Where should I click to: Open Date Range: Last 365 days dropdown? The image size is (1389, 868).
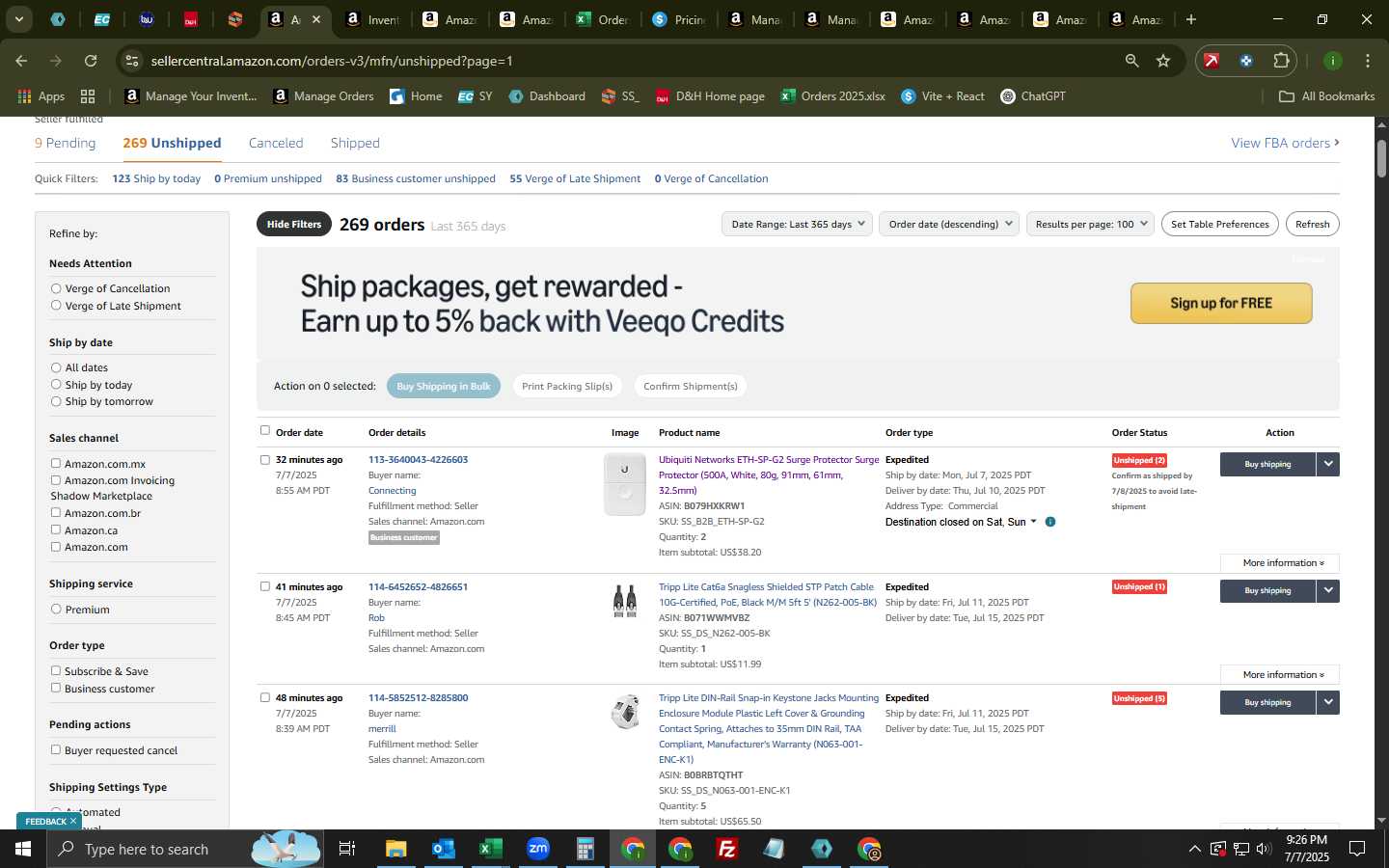797,224
